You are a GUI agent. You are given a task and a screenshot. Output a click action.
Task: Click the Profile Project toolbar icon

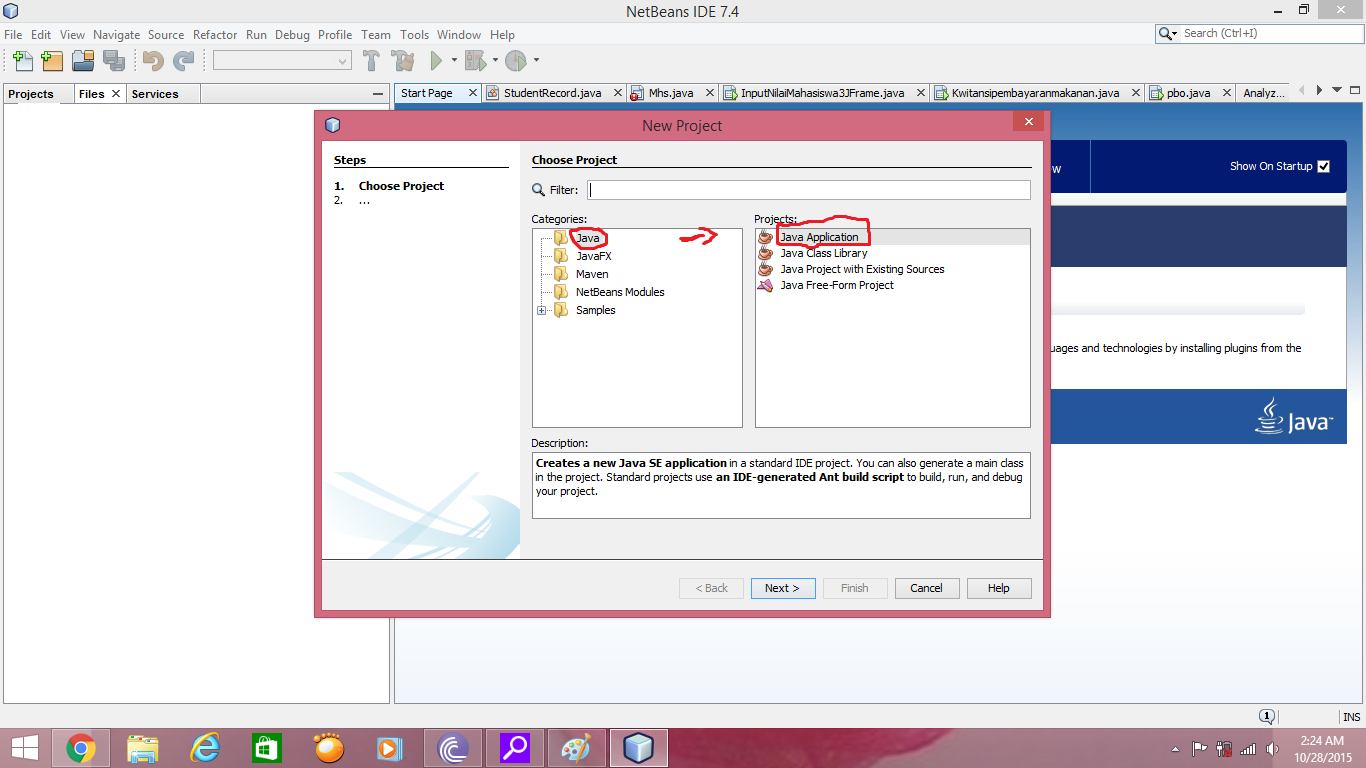click(515, 61)
